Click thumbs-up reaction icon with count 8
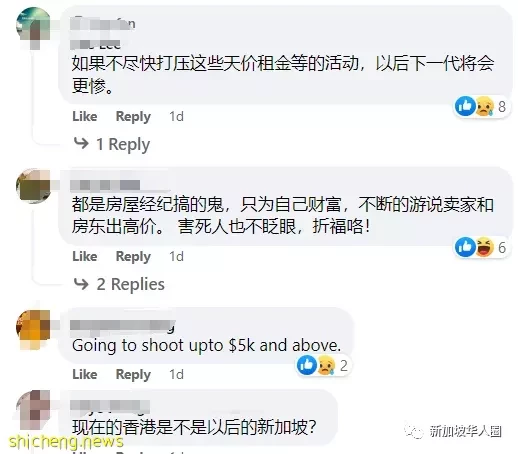 pyautogui.click(x=465, y=106)
